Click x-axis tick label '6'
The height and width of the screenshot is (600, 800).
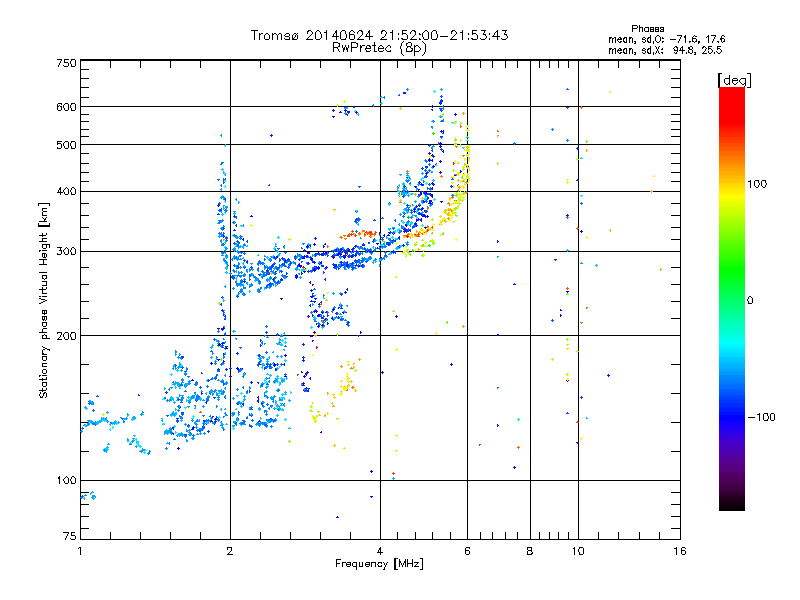467,551
